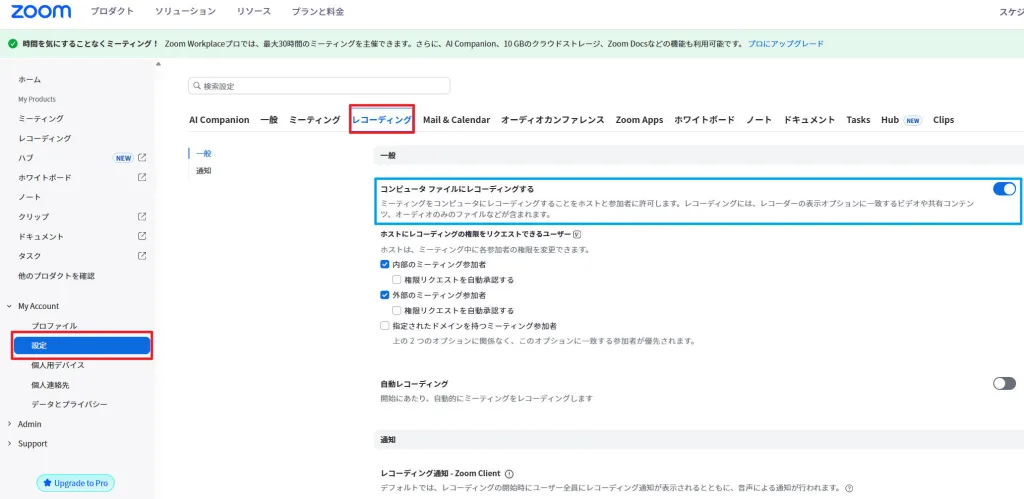Image resolution: width=1024 pixels, height=499 pixels.
Task: Open 個人用デバイス under My Account
Action: pos(57,365)
